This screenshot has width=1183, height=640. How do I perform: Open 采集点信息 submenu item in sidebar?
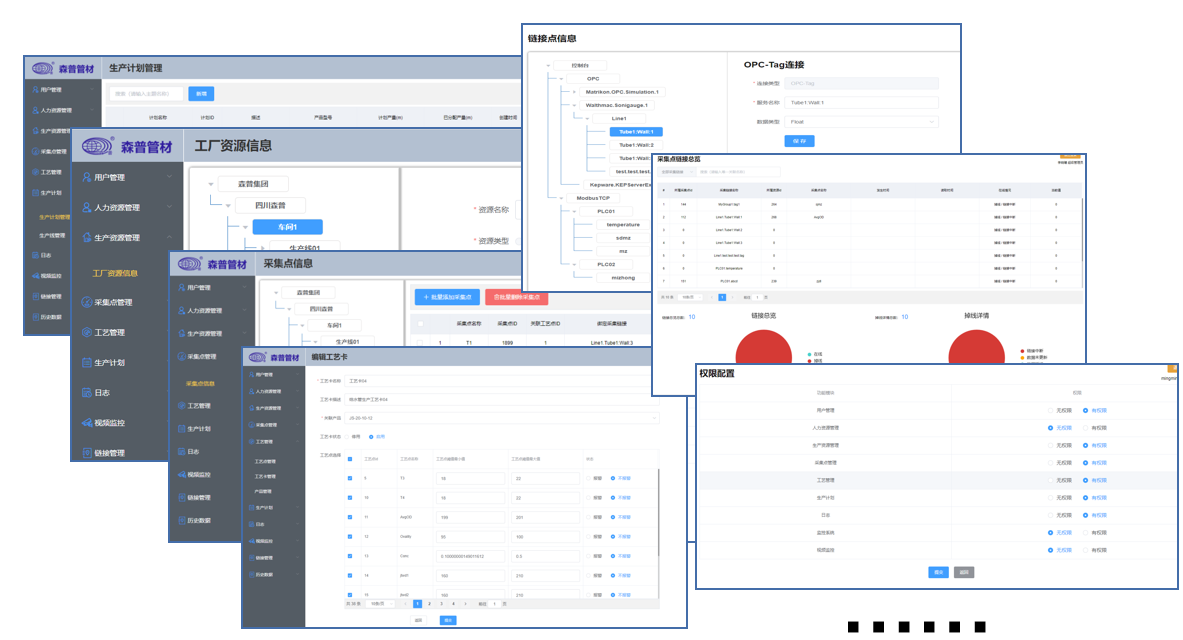click(201, 384)
